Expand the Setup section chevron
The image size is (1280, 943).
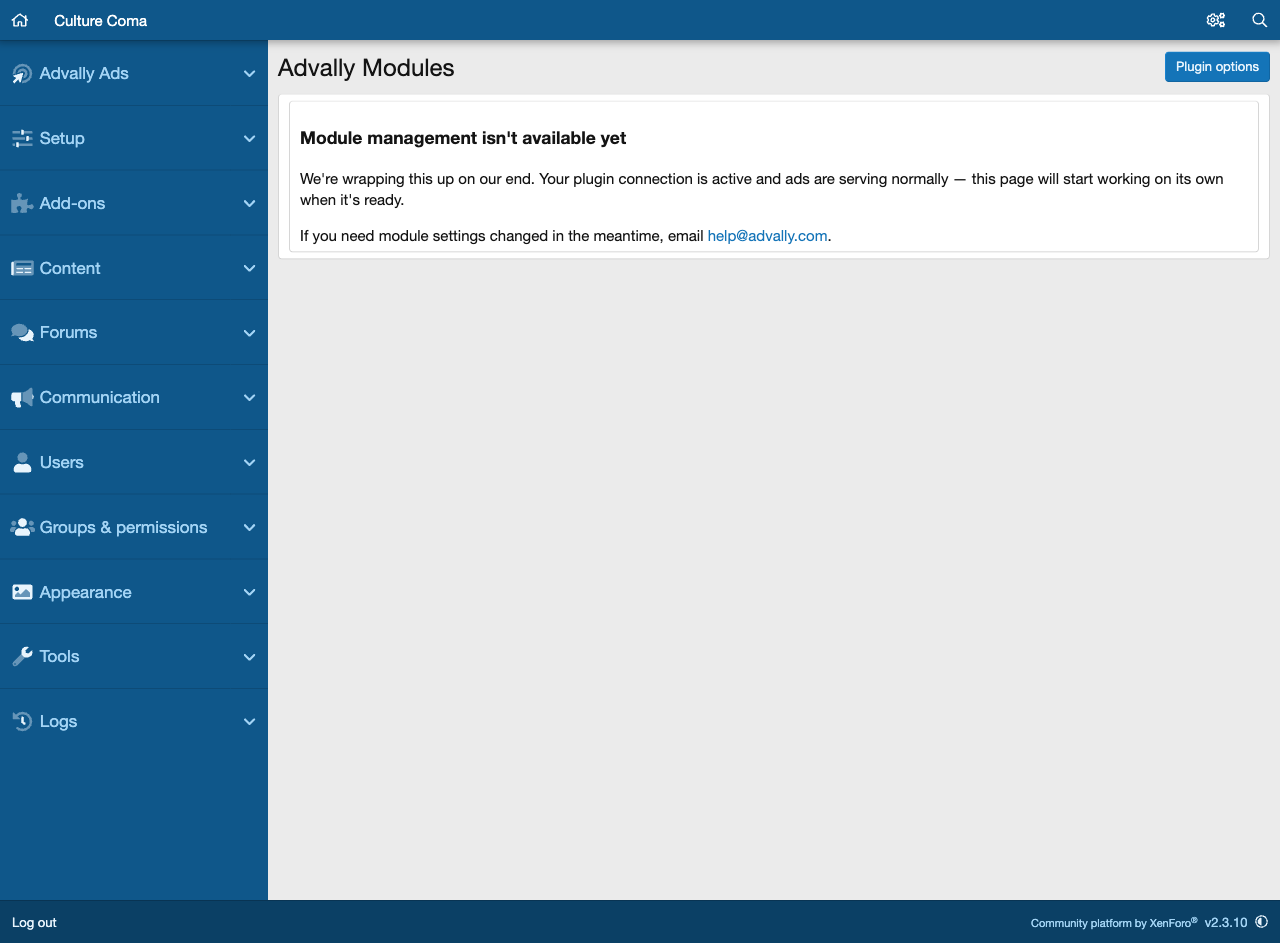250,138
